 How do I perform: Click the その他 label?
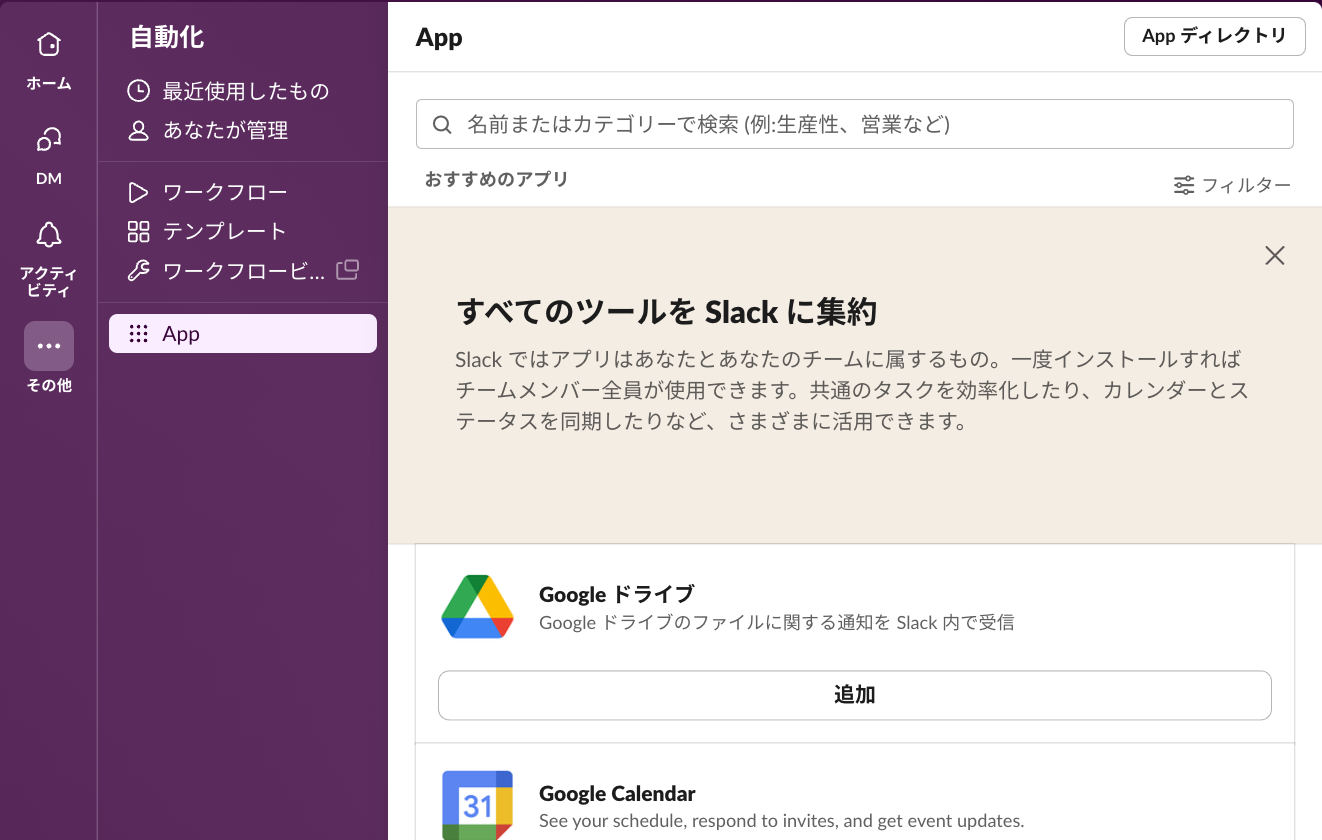click(49, 385)
